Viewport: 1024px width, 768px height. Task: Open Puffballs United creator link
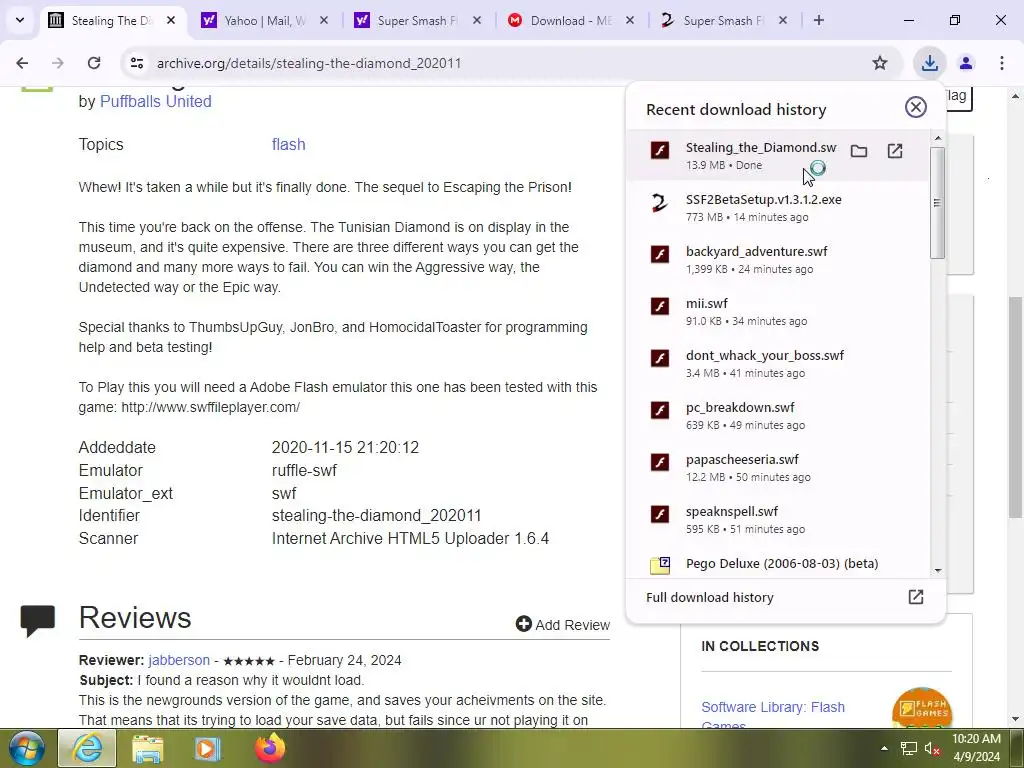click(x=155, y=101)
